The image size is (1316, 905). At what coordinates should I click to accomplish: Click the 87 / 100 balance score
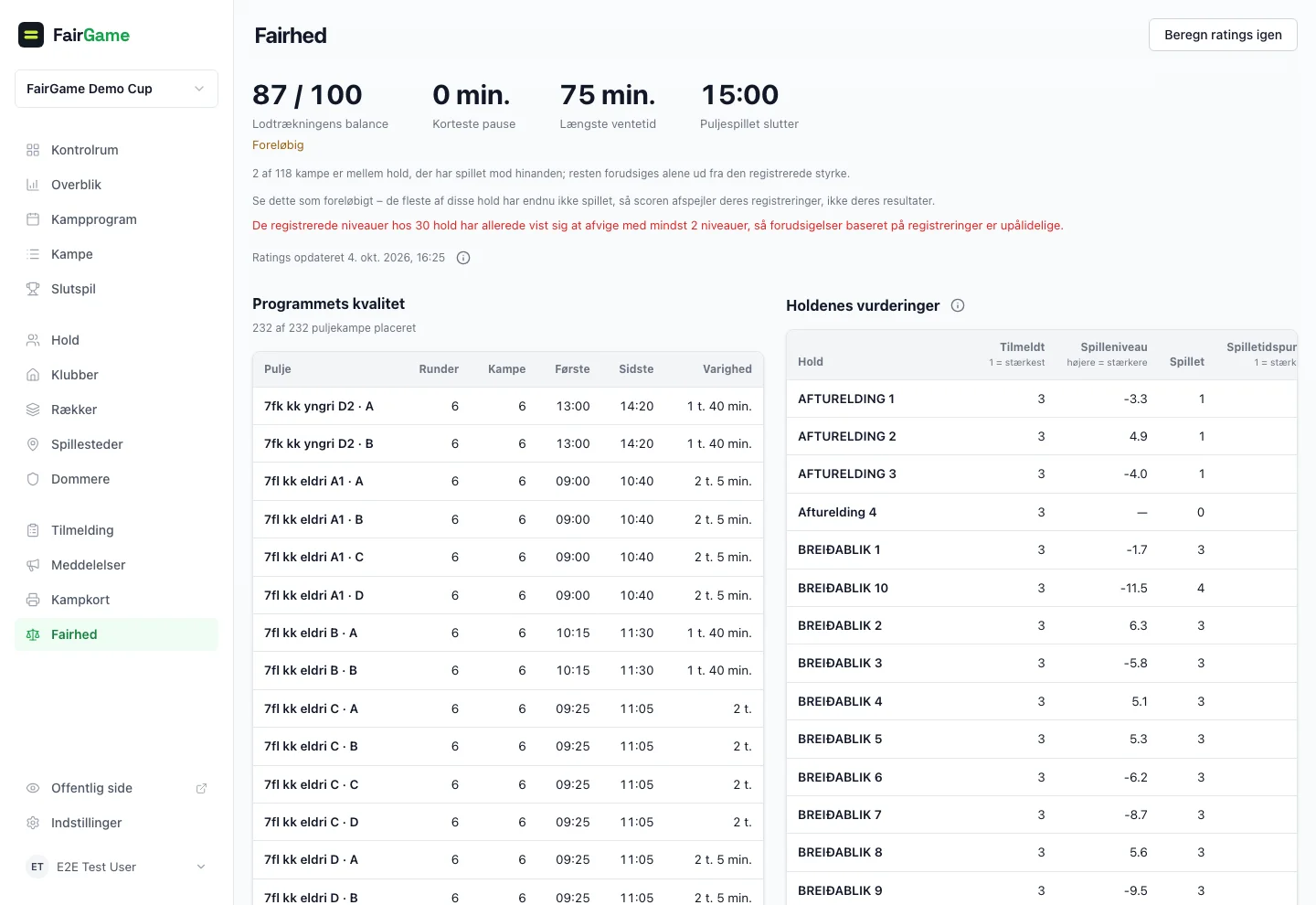[x=307, y=95]
